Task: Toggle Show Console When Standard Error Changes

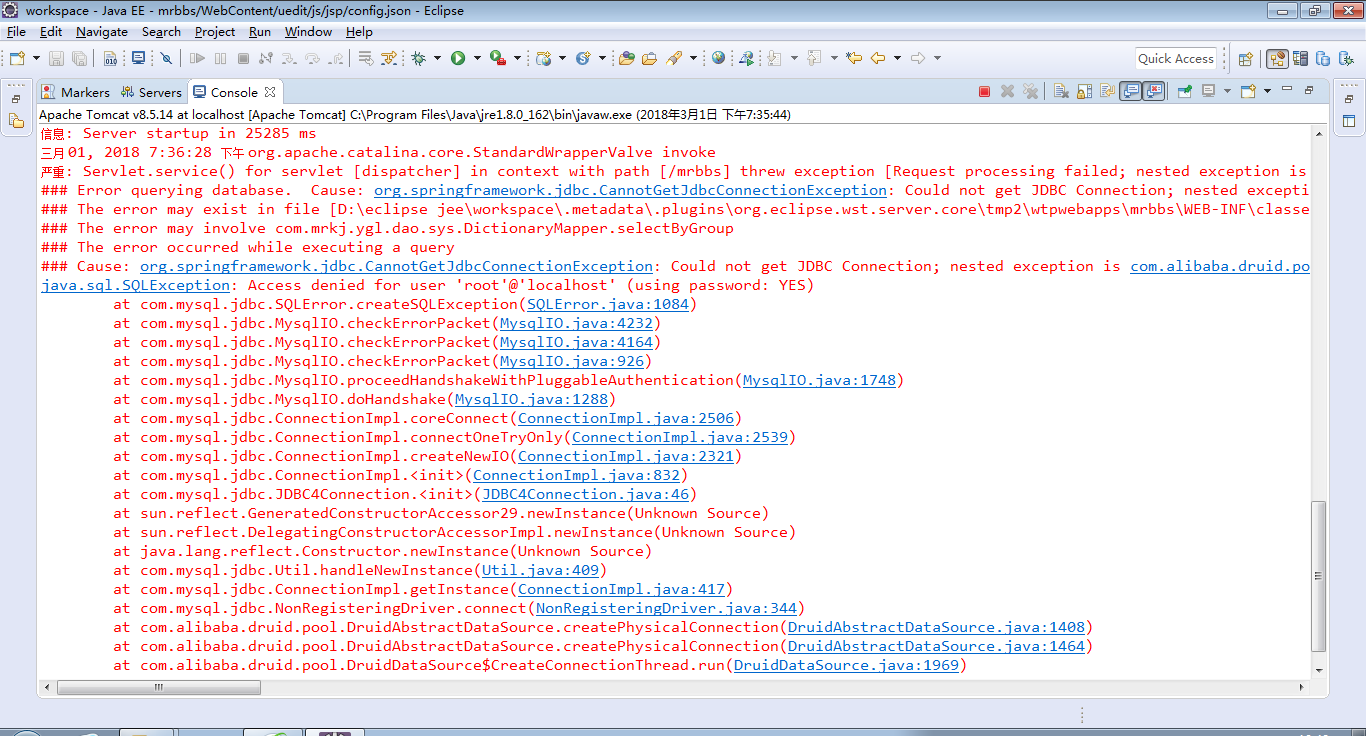Action: [x=1154, y=91]
